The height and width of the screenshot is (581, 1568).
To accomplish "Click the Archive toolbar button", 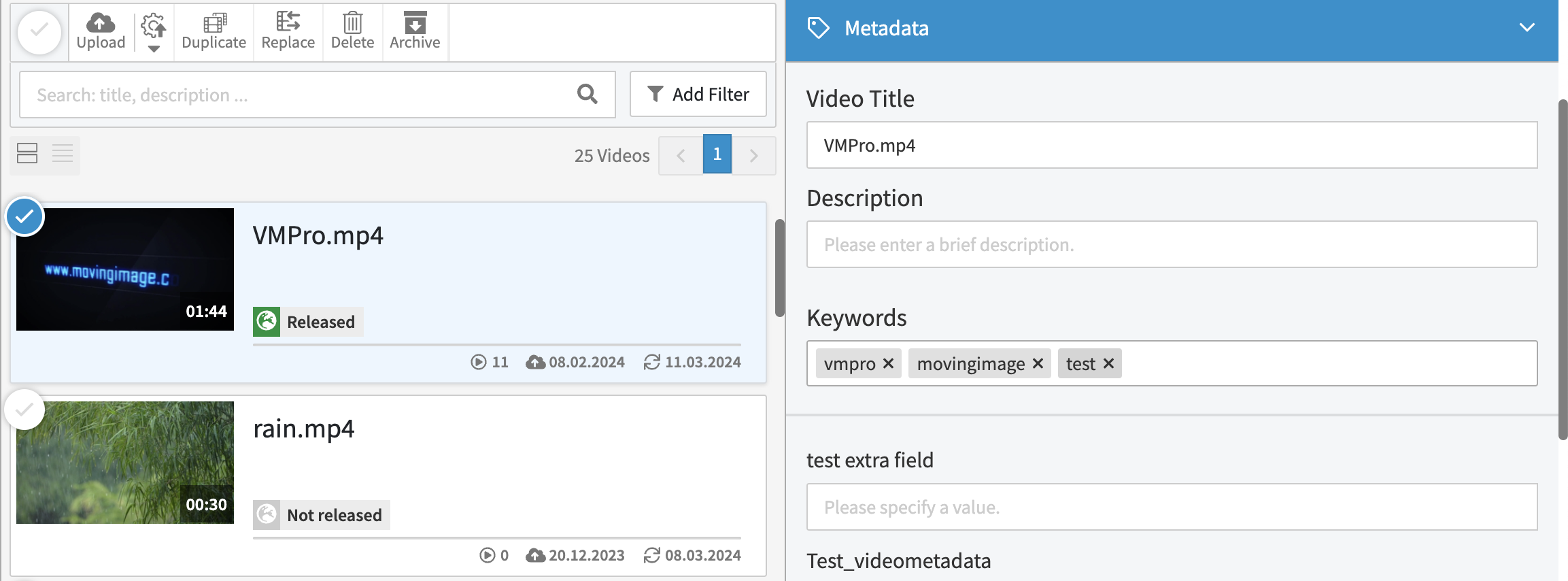I will click(415, 32).
